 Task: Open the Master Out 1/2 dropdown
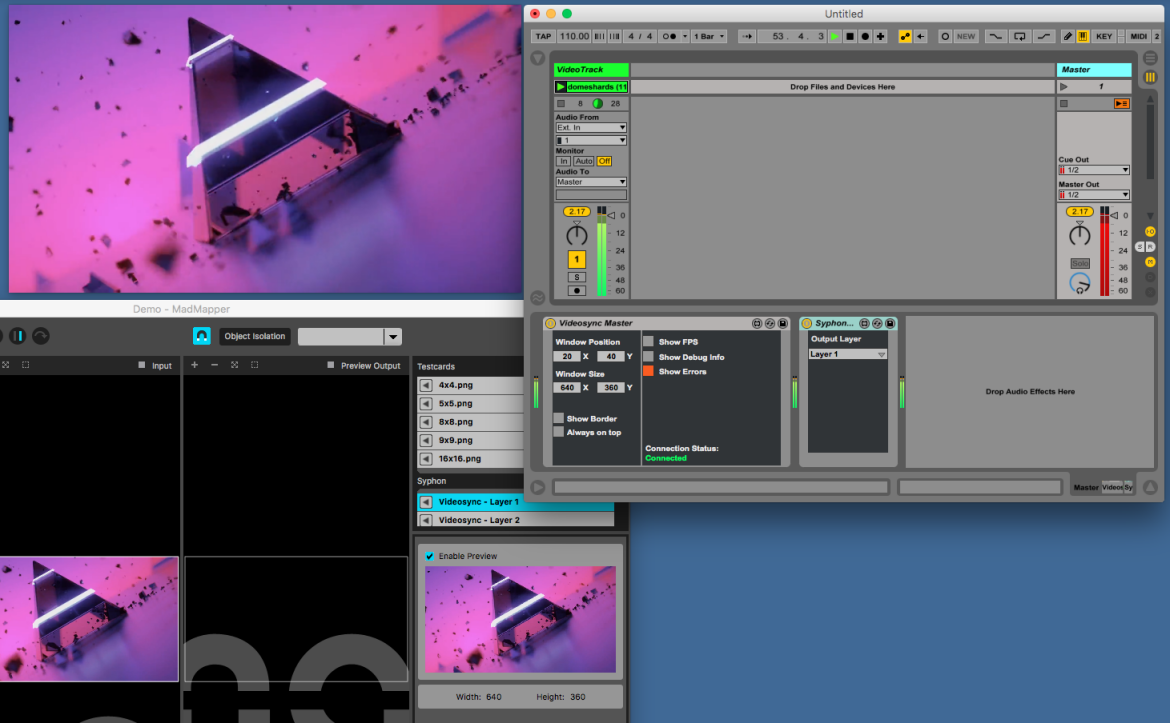1094,195
